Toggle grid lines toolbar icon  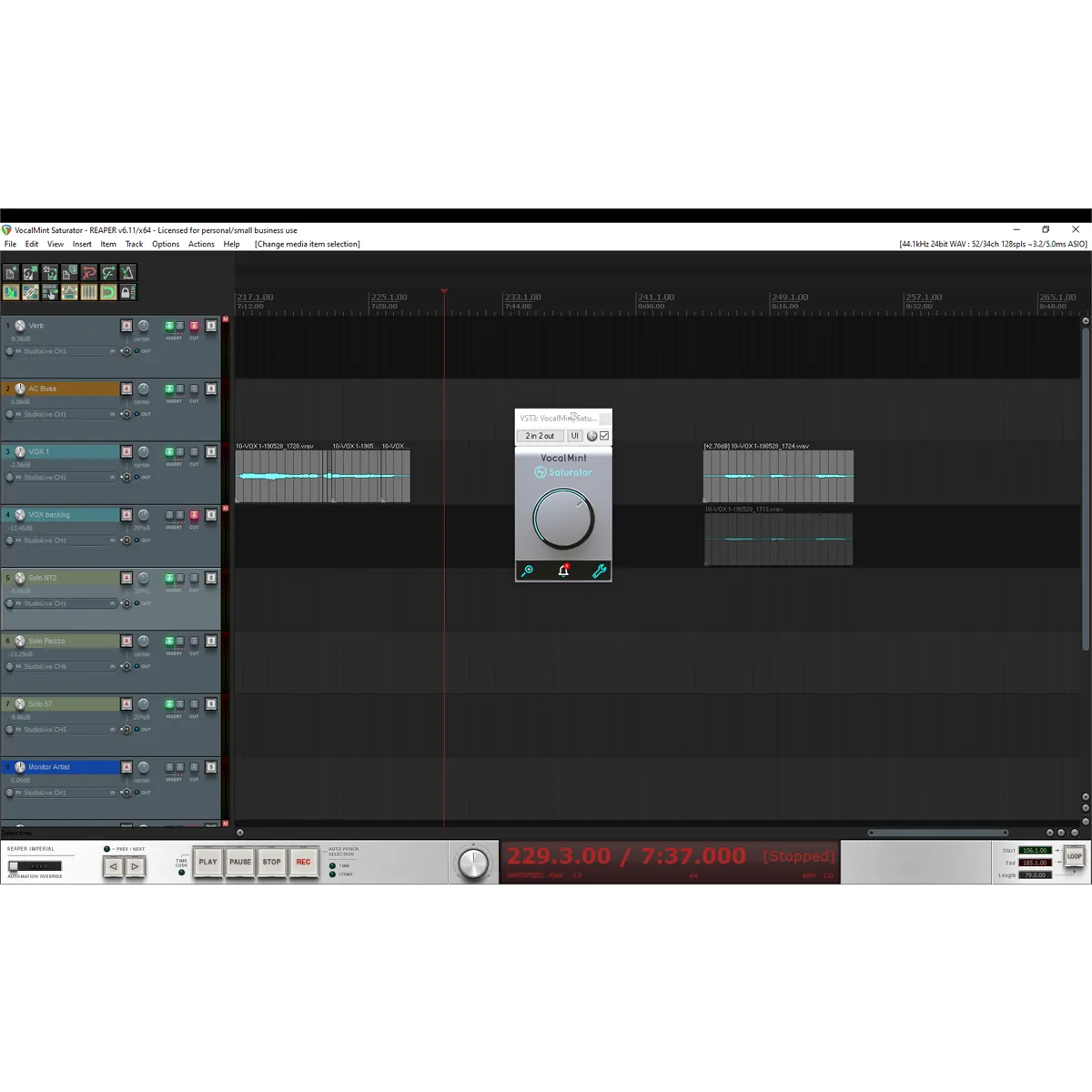[x=88, y=292]
